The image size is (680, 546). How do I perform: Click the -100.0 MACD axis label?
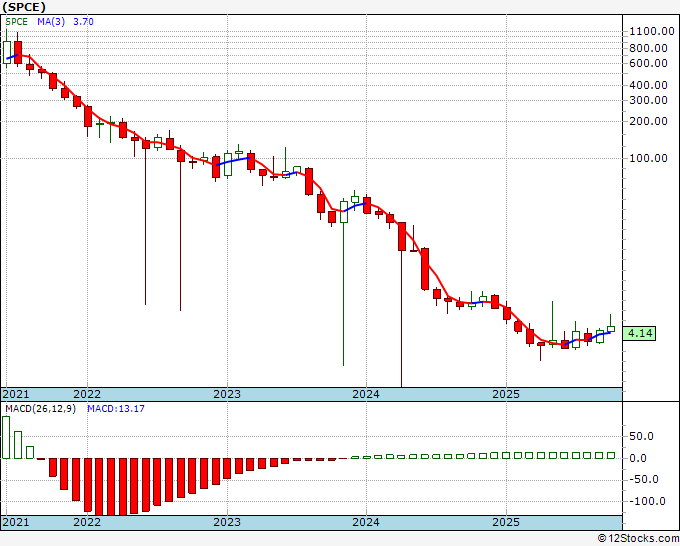(x=647, y=501)
